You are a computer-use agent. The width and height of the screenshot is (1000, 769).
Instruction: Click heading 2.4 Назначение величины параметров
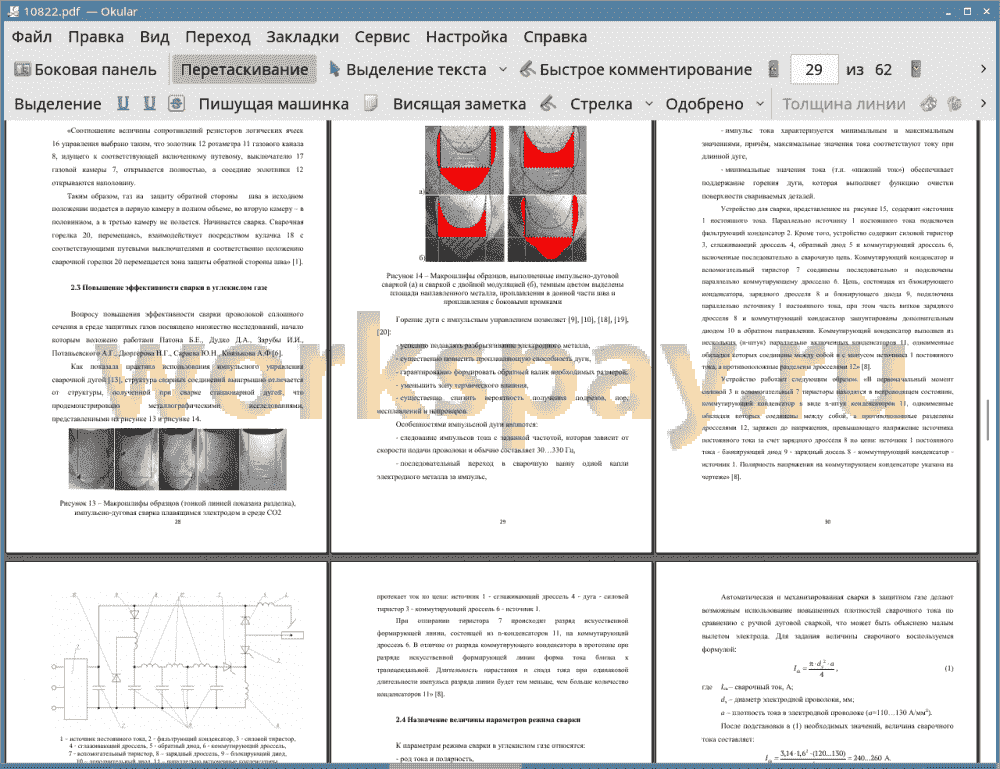pos(488,719)
